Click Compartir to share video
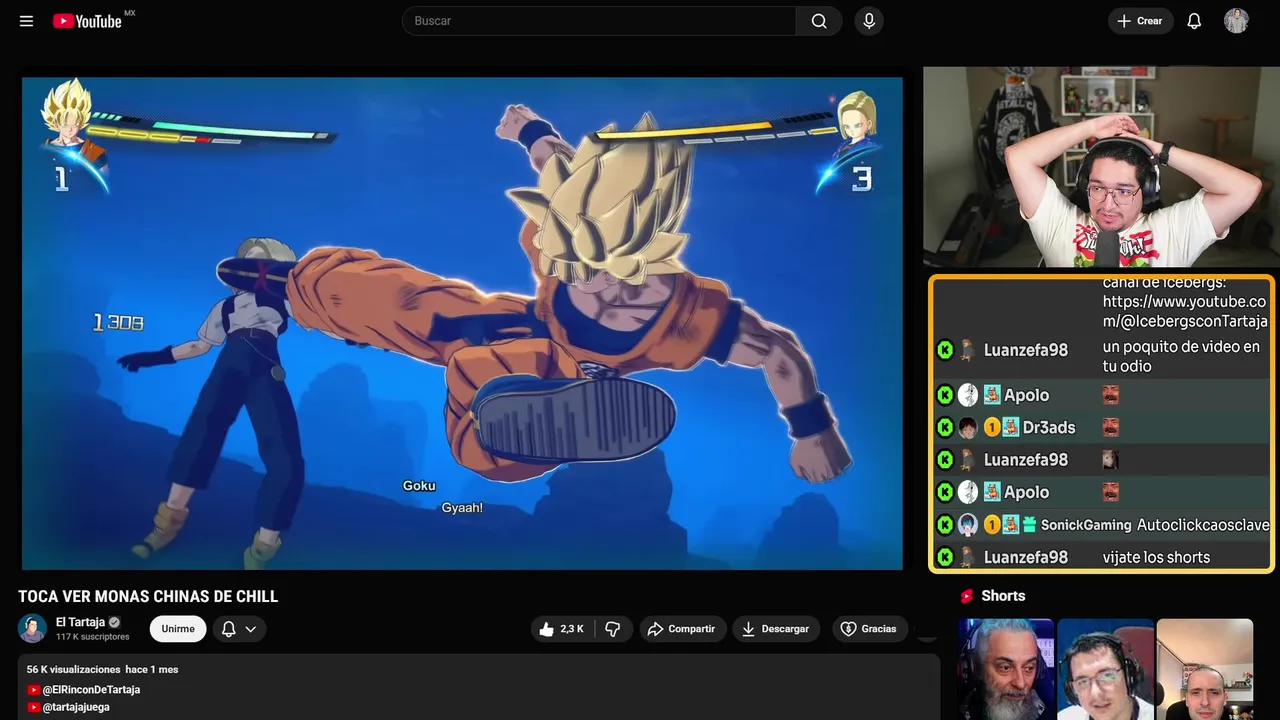Screen dimensions: 1280x720 [682, 629]
